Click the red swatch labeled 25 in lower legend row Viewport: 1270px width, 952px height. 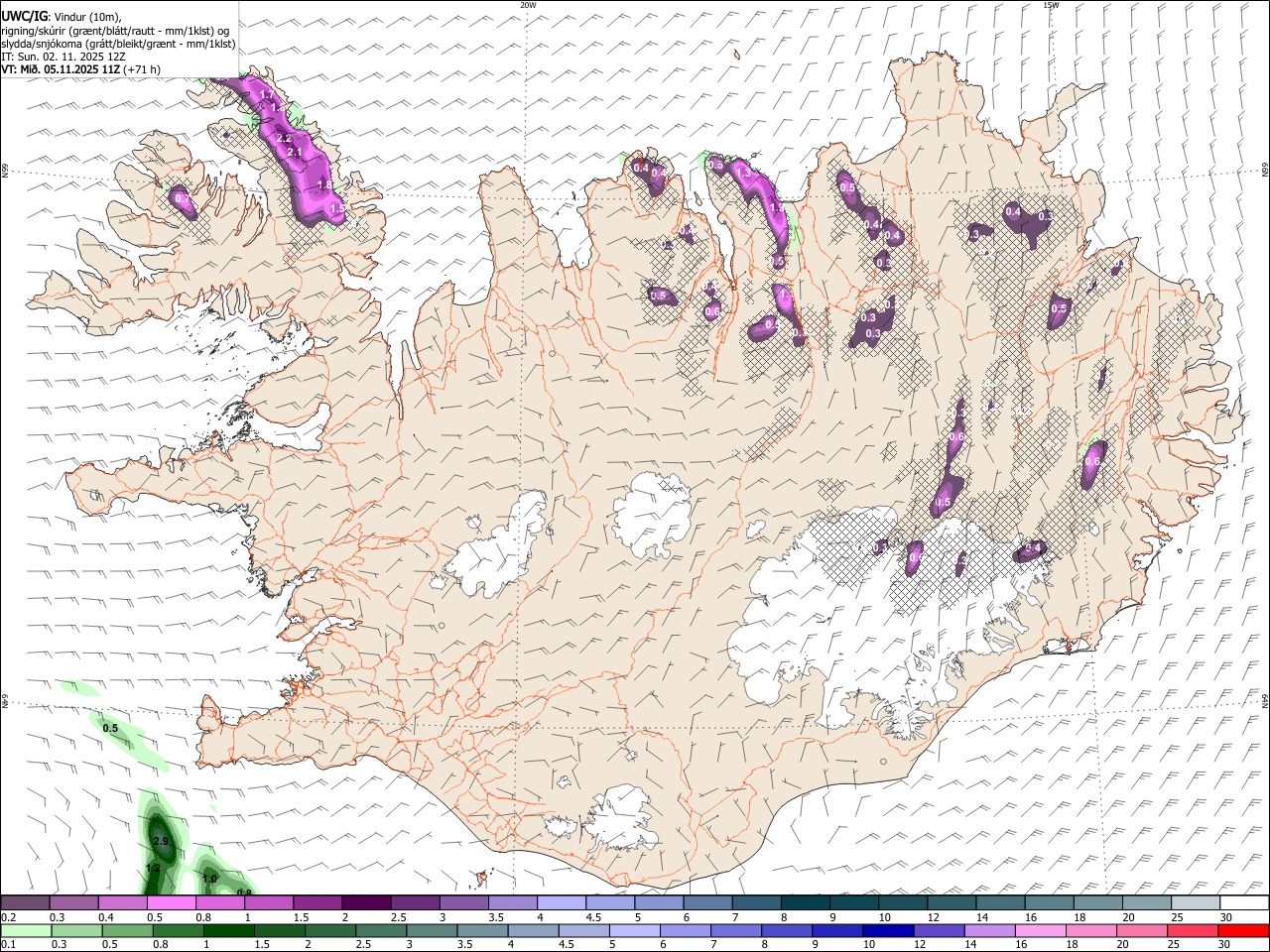pyautogui.click(x=1194, y=931)
